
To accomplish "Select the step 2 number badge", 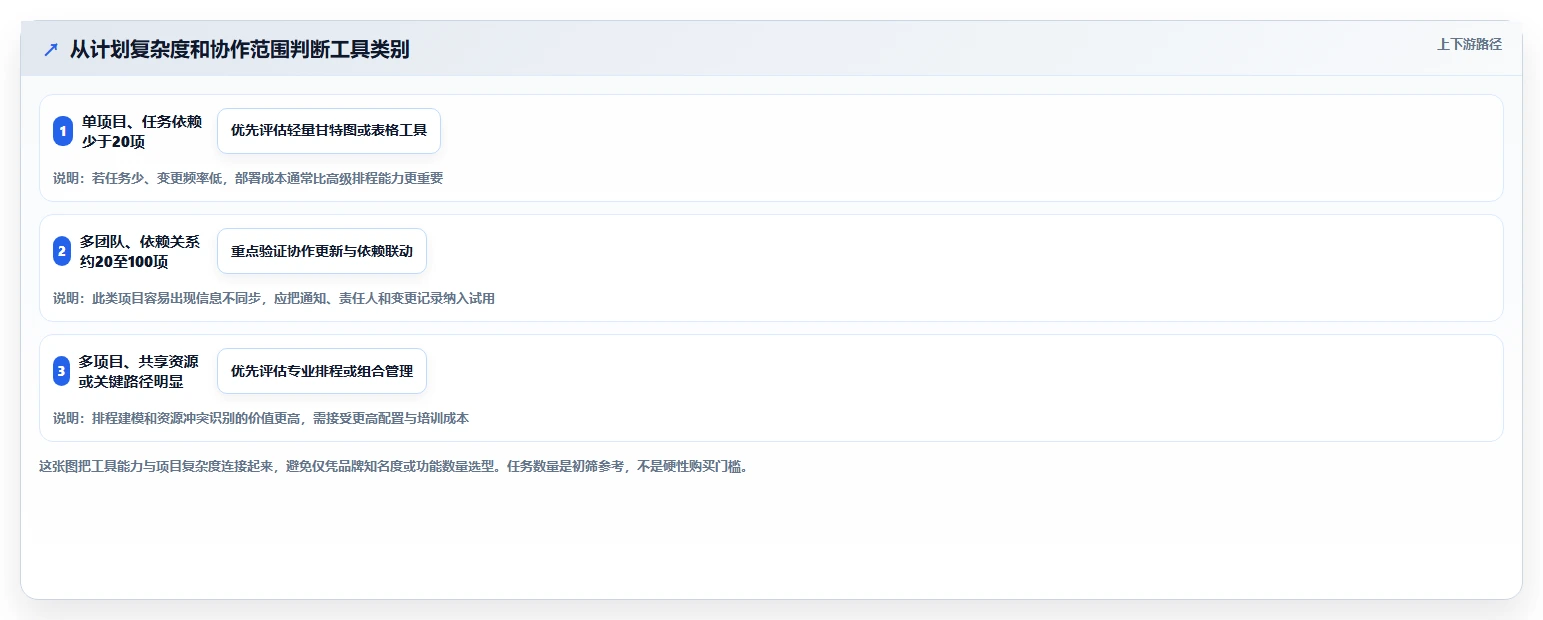I will pos(62,251).
